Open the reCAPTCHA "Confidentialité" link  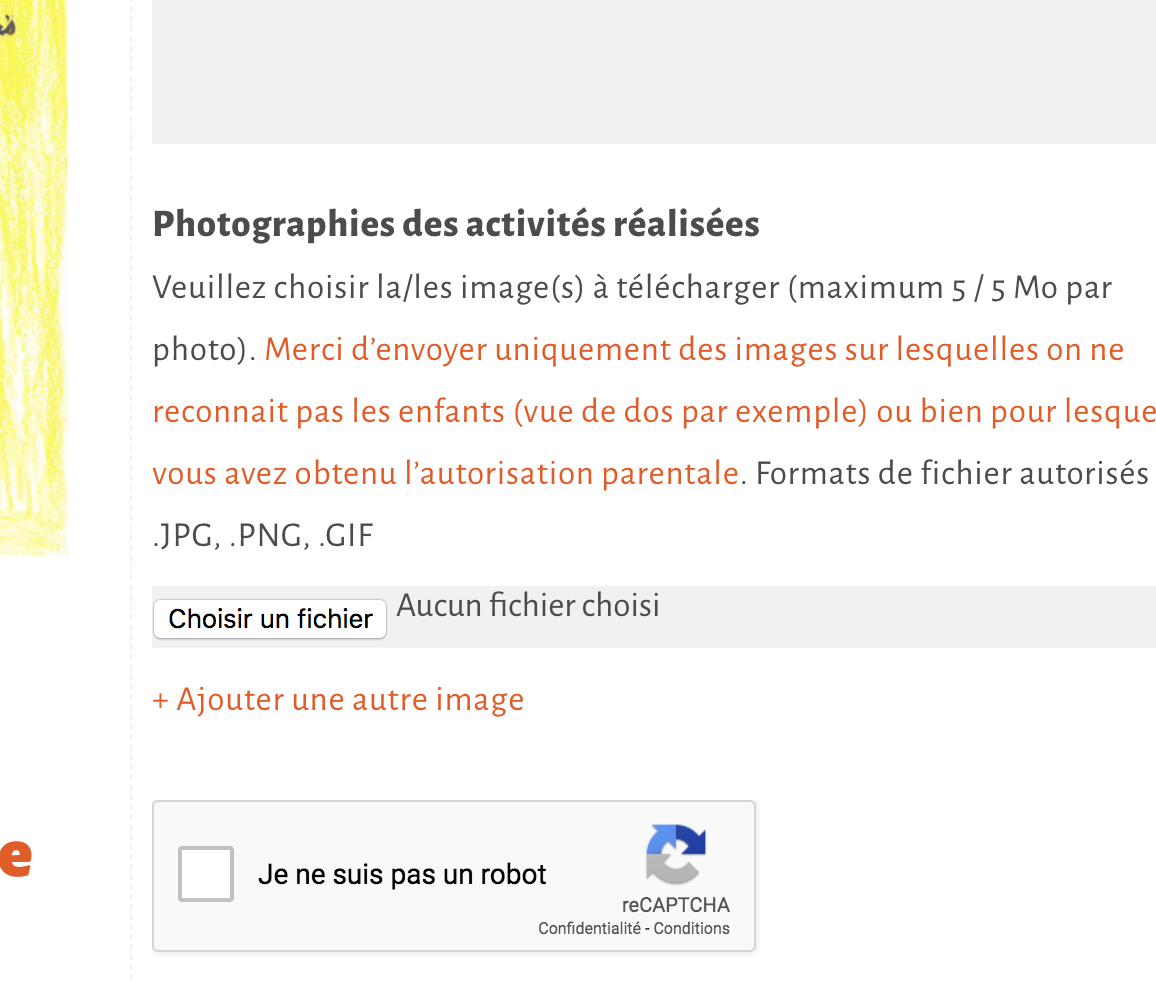[x=590, y=929]
